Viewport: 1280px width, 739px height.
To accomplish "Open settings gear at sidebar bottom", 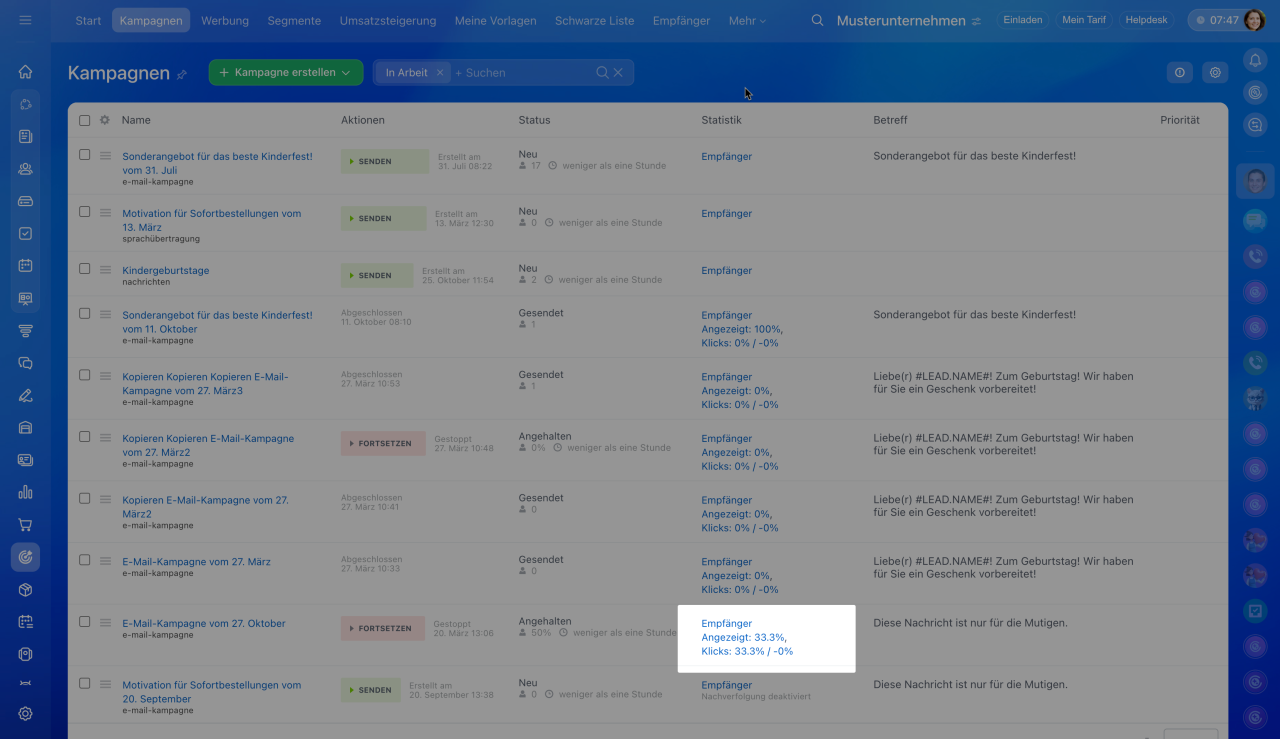I will [26, 713].
